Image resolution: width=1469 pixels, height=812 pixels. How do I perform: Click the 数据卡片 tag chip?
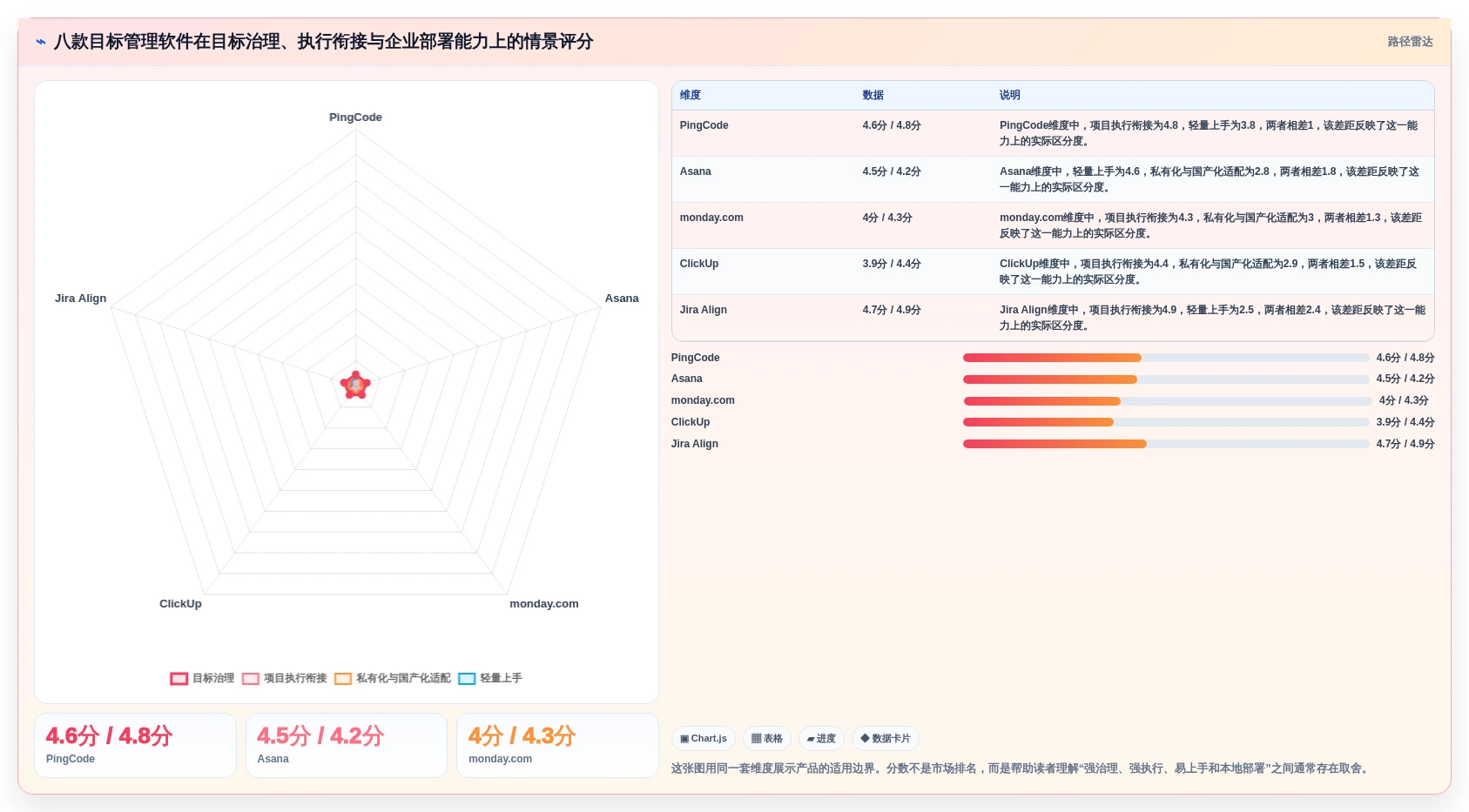(x=886, y=739)
